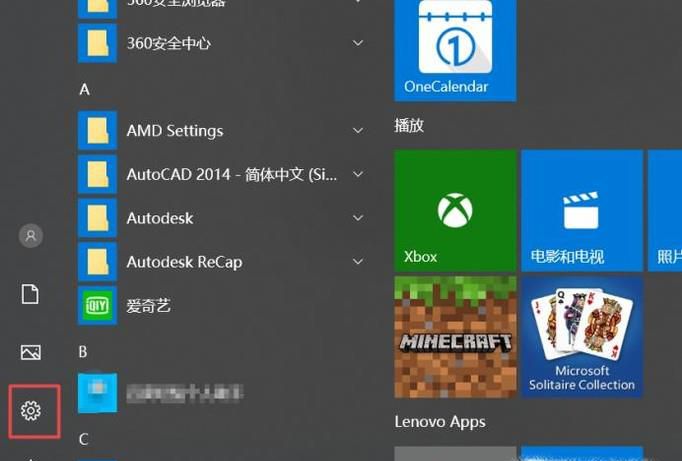Open Microsoft Solitaire Collection tile
This screenshot has height=461, width=682.
582,337
